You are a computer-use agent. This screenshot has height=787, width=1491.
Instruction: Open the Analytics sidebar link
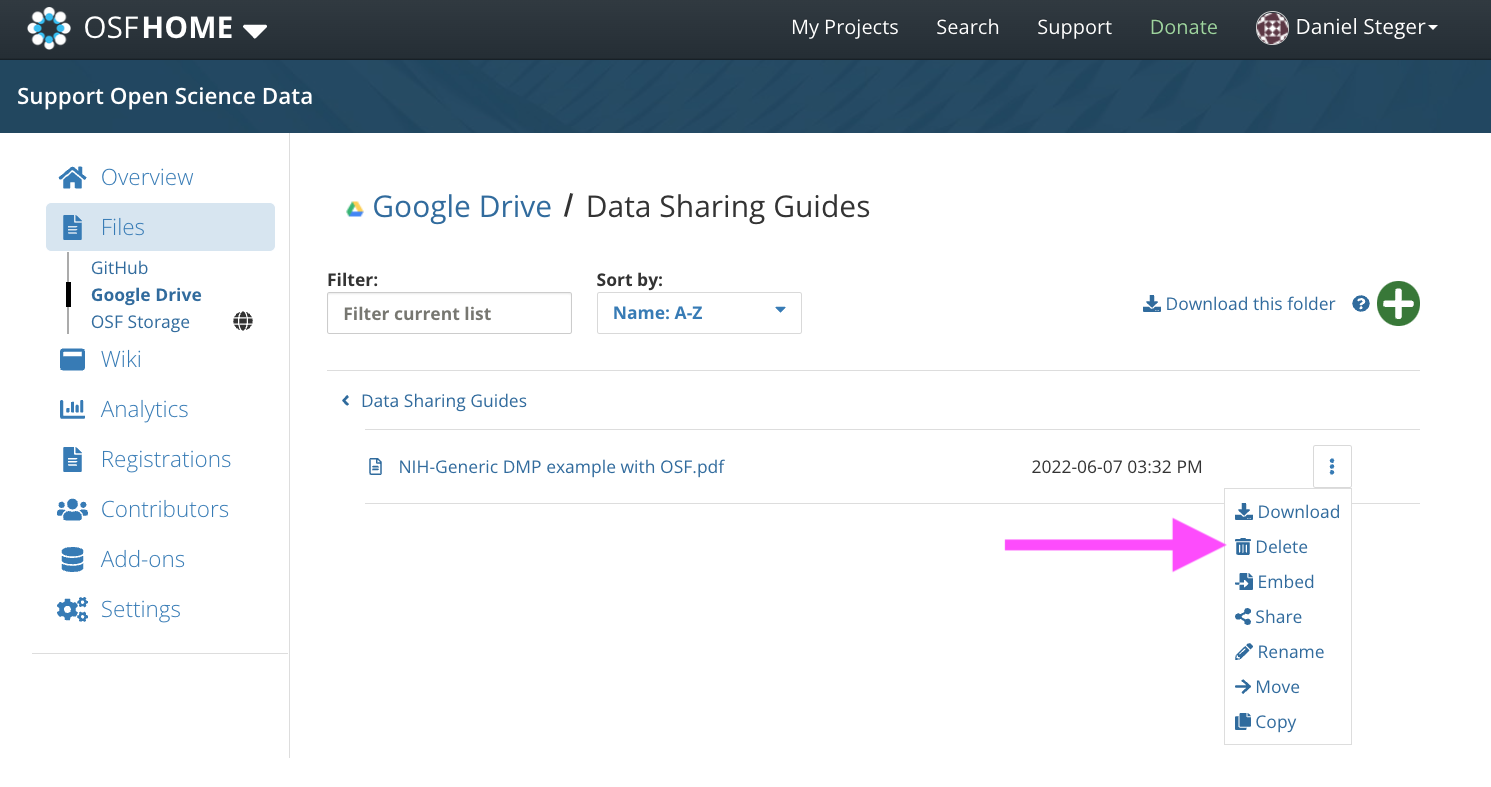[144, 409]
